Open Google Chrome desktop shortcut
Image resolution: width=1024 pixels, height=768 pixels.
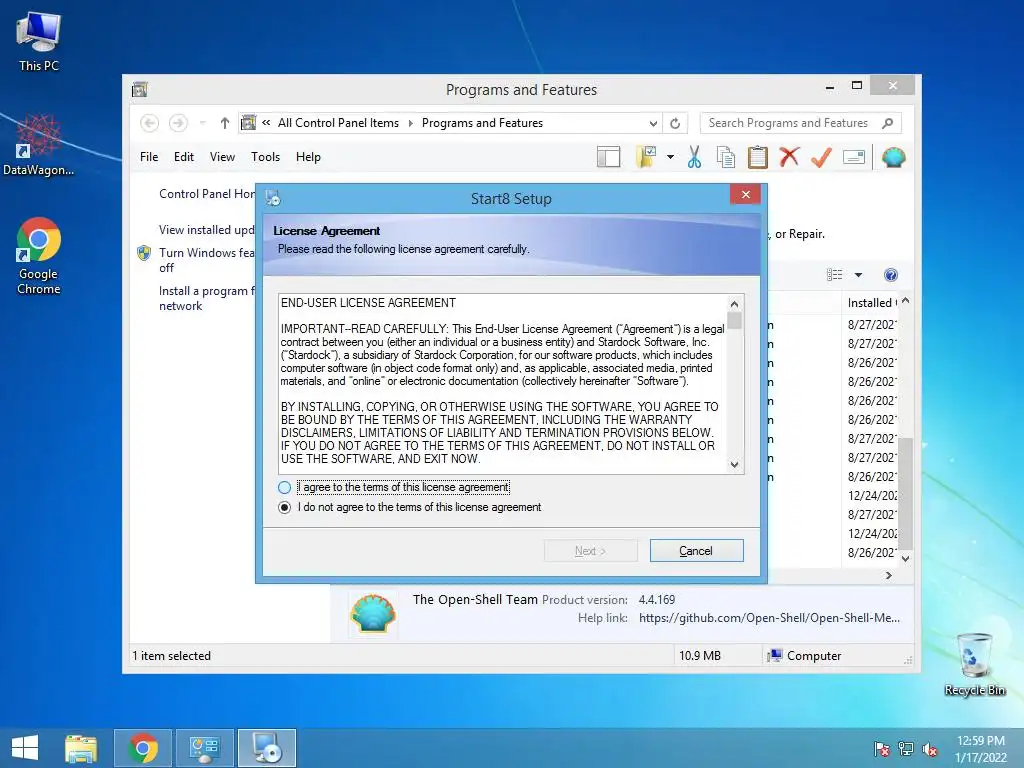coord(39,256)
